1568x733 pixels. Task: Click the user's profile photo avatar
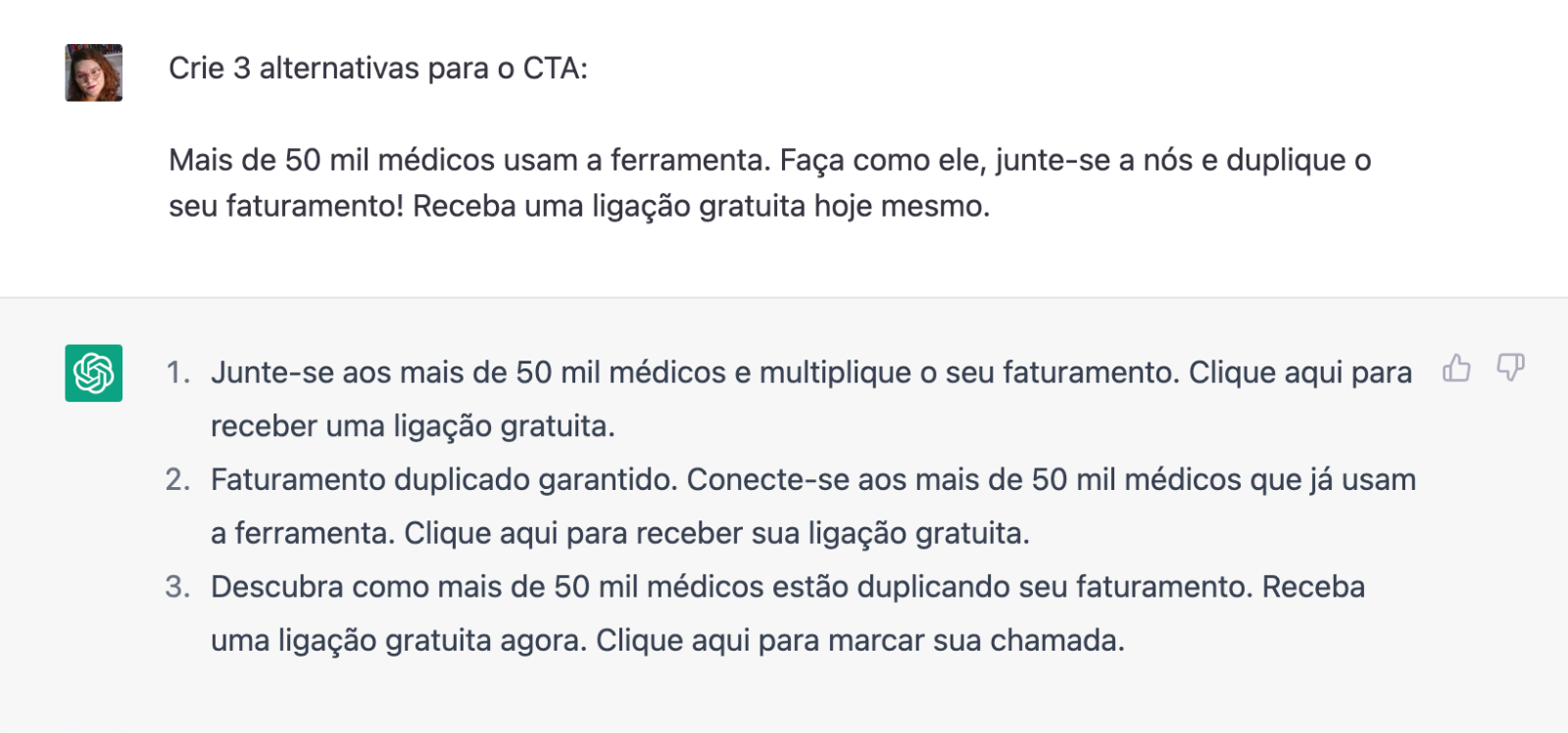(94, 73)
